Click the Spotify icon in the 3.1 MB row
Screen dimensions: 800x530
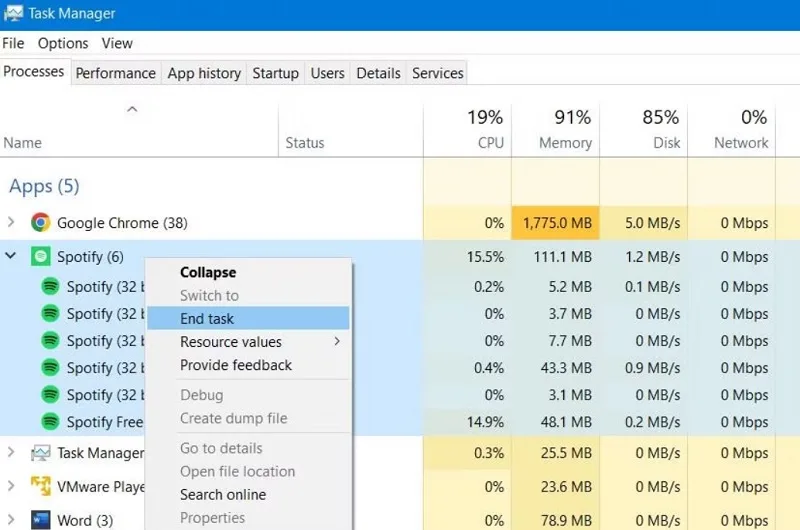click(50, 394)
